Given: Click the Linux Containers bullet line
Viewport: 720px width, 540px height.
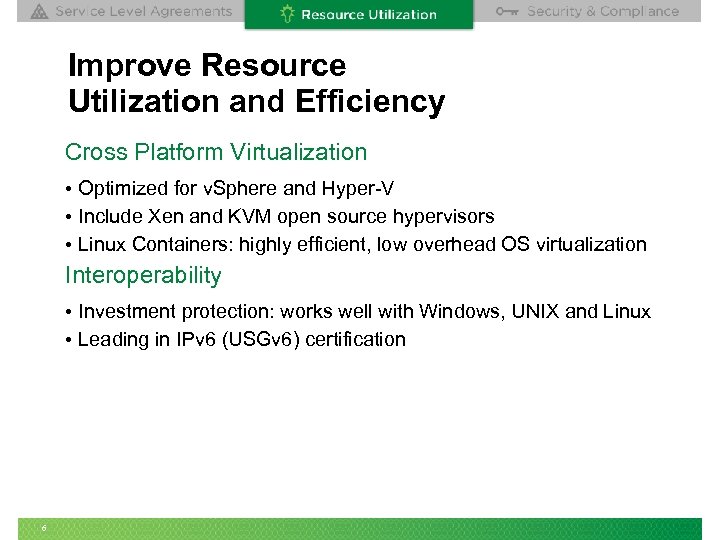Looking at the screenshot, I should pyautogui.click(x=356, y=244).
